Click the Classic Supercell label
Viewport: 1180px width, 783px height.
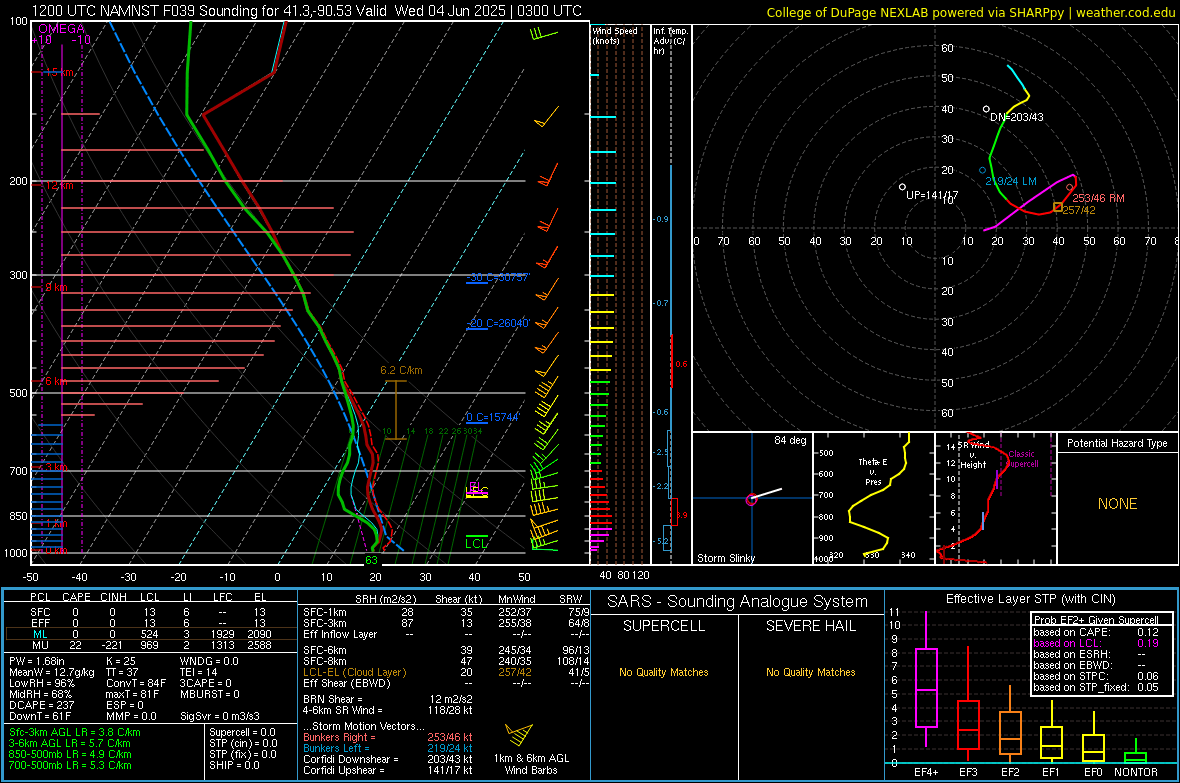point(1022,459)
